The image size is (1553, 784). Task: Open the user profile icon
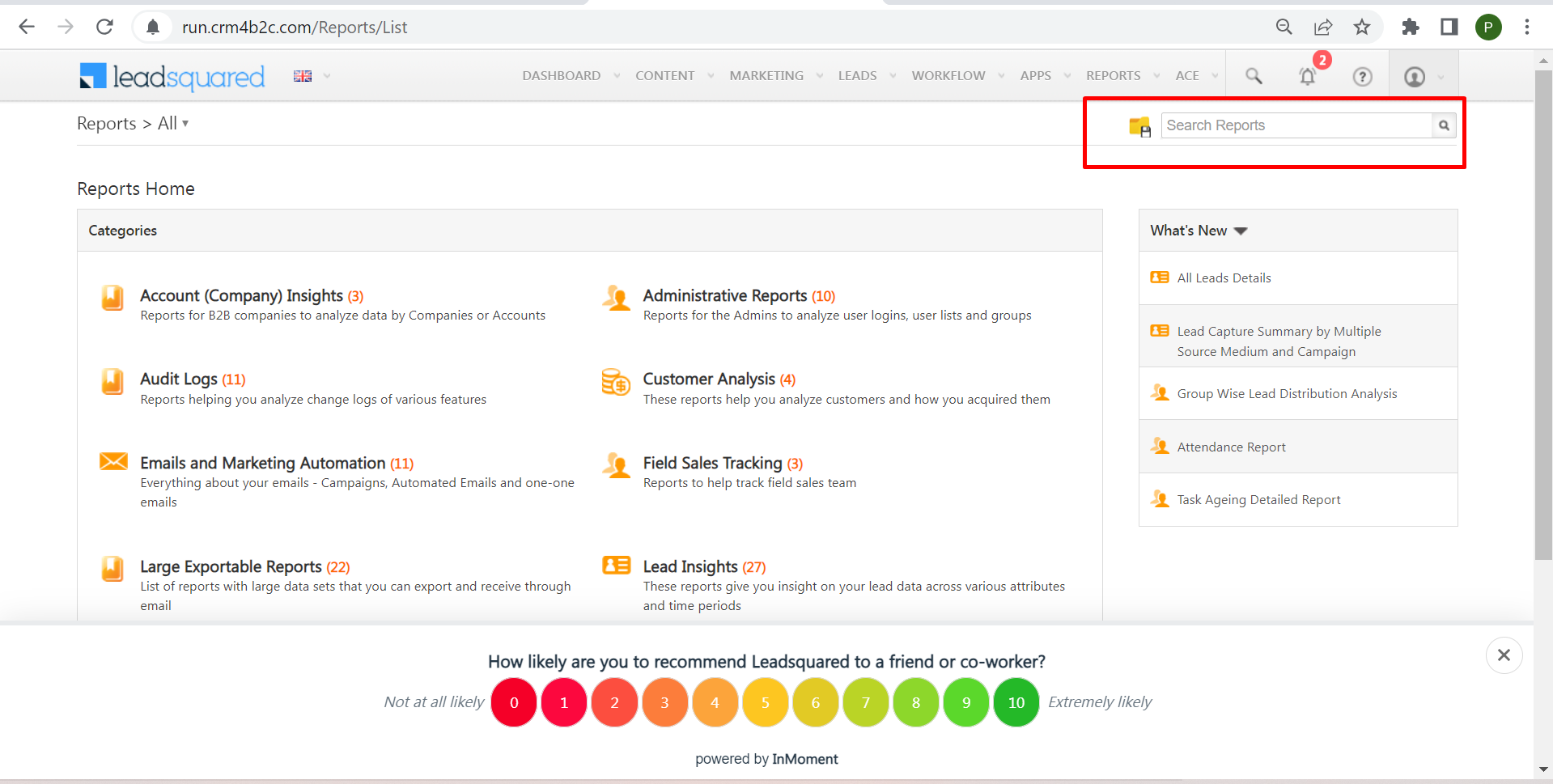click(1415, 76)
